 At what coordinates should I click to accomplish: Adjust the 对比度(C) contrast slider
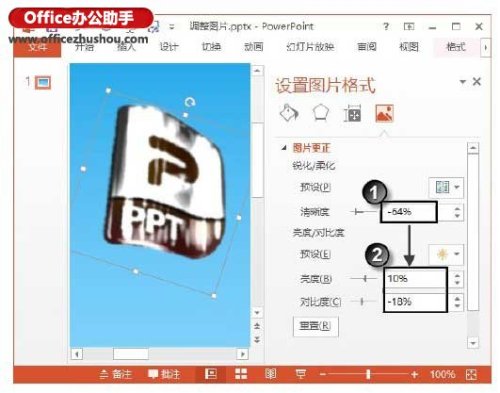[364, 302]
